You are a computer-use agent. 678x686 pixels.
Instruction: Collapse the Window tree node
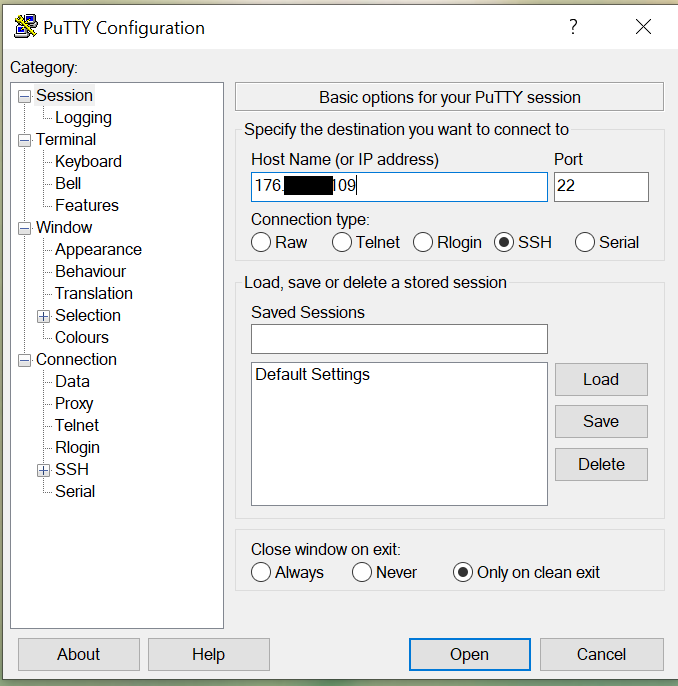(24, 228)
